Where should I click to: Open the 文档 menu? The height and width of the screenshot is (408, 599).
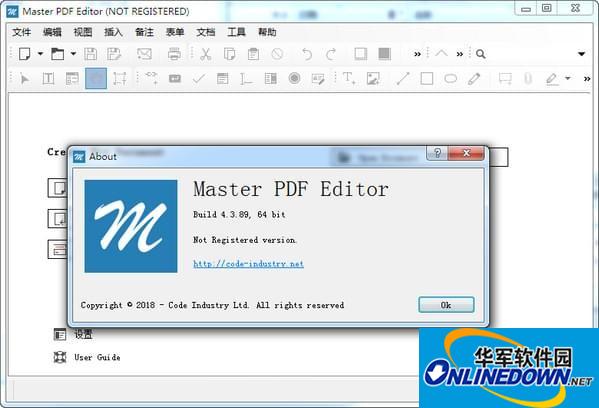(206, 32)
